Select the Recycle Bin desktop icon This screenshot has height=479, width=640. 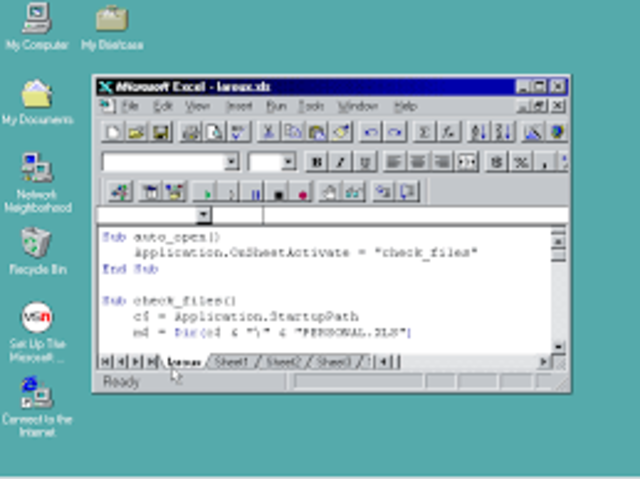(x=37, y=252)
